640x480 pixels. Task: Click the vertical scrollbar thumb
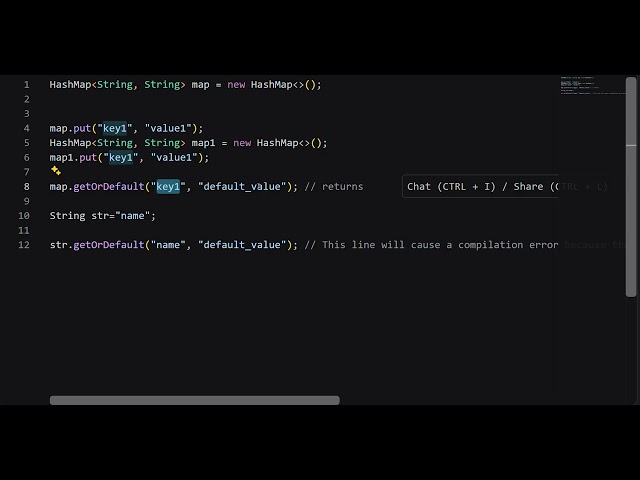(631, 187)
